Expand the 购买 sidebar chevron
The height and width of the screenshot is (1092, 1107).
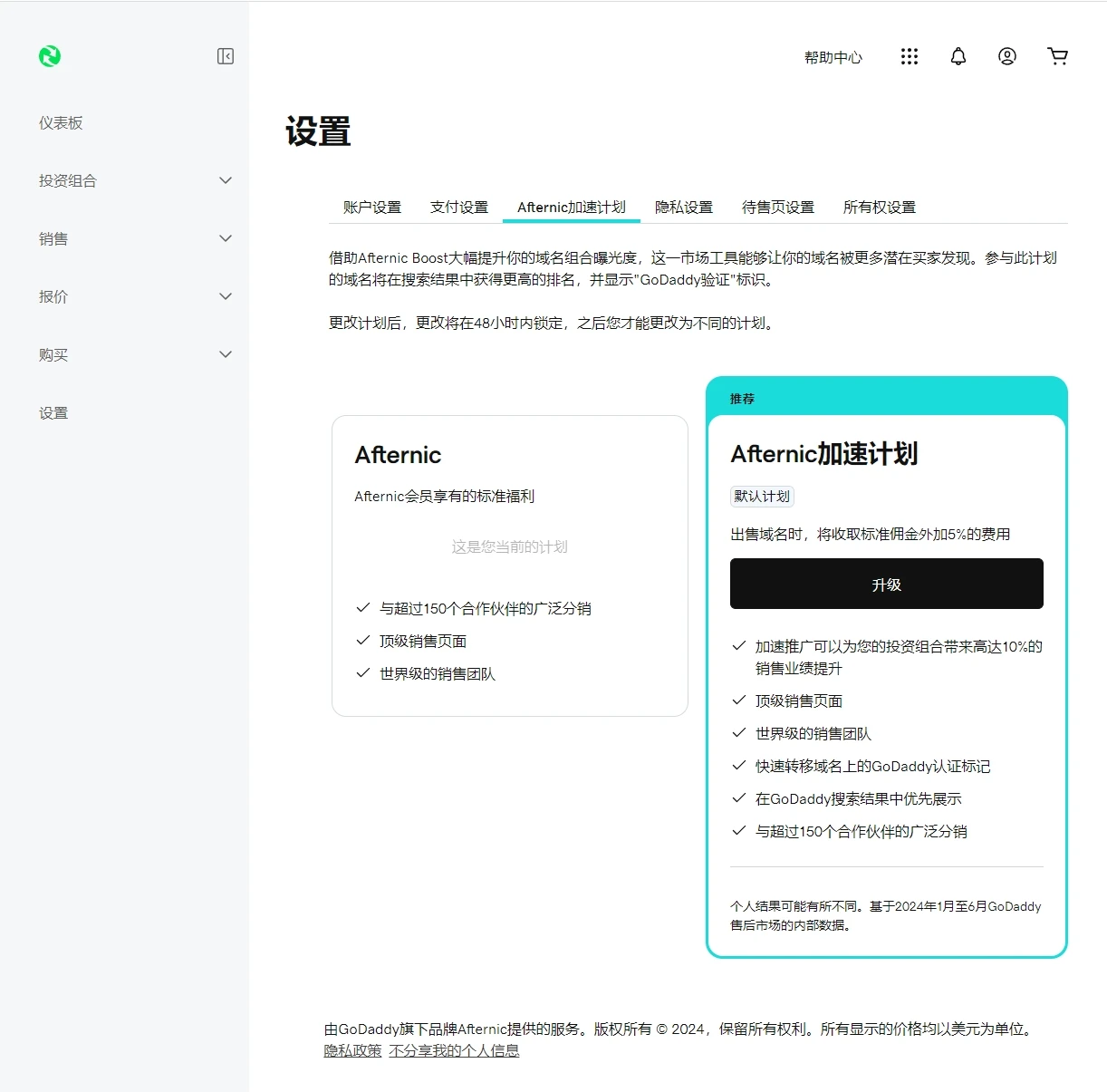tap(226, 354)
